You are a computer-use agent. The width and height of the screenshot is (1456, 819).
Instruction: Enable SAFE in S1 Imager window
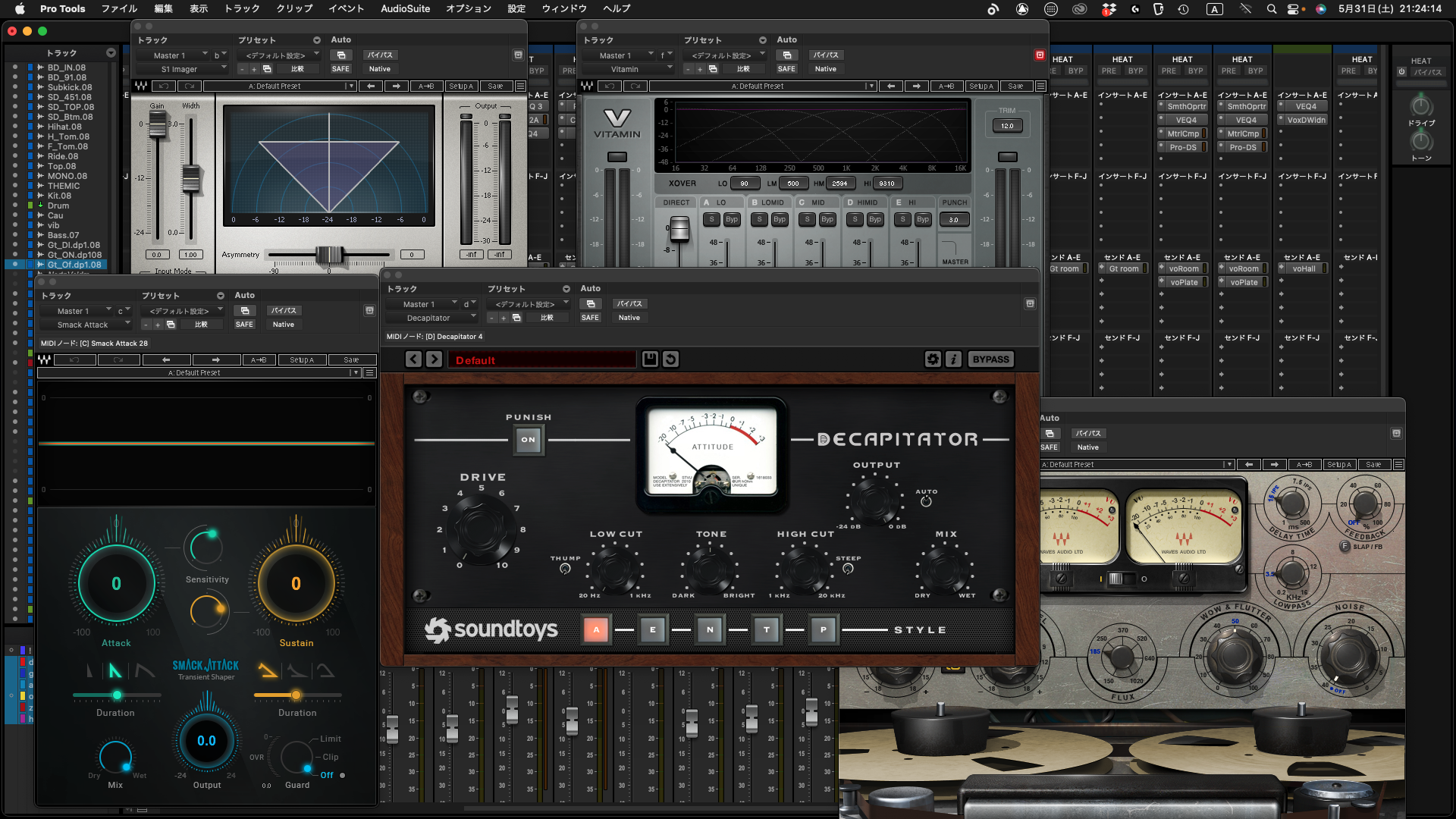pos(340,69)
